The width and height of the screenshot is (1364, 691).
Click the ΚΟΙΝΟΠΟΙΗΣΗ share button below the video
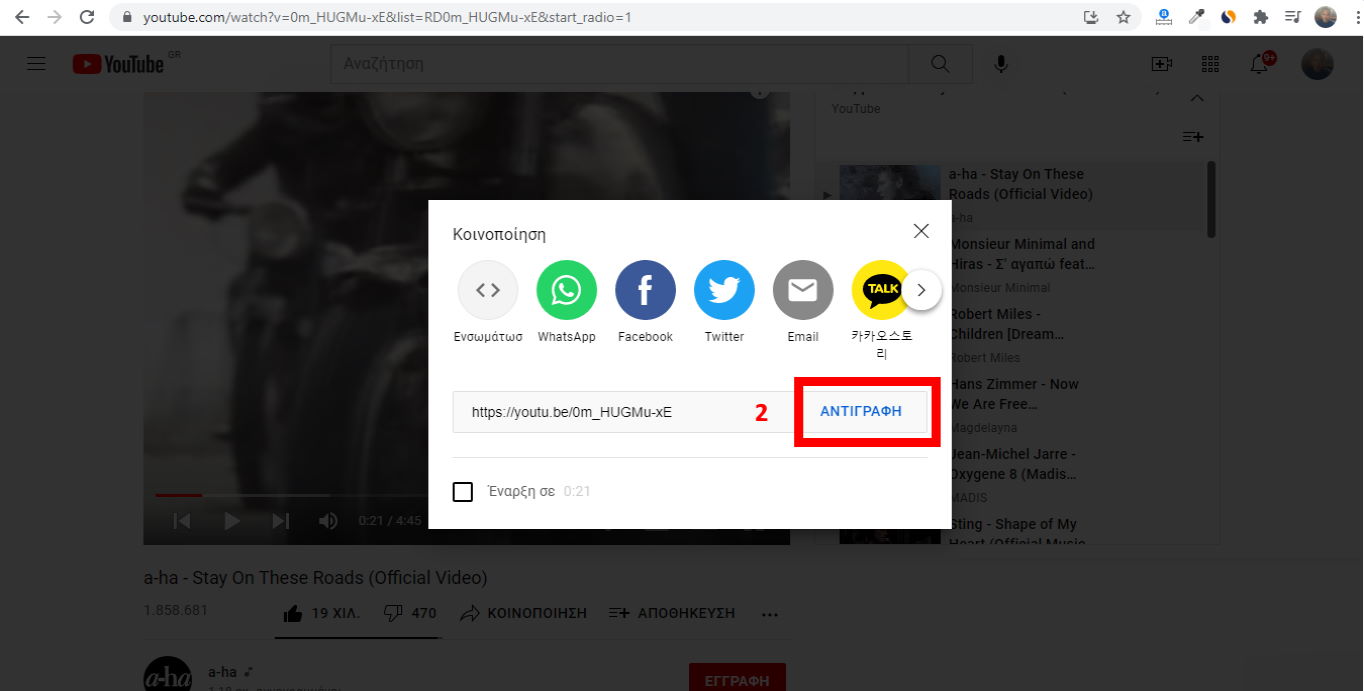point(523,613)
